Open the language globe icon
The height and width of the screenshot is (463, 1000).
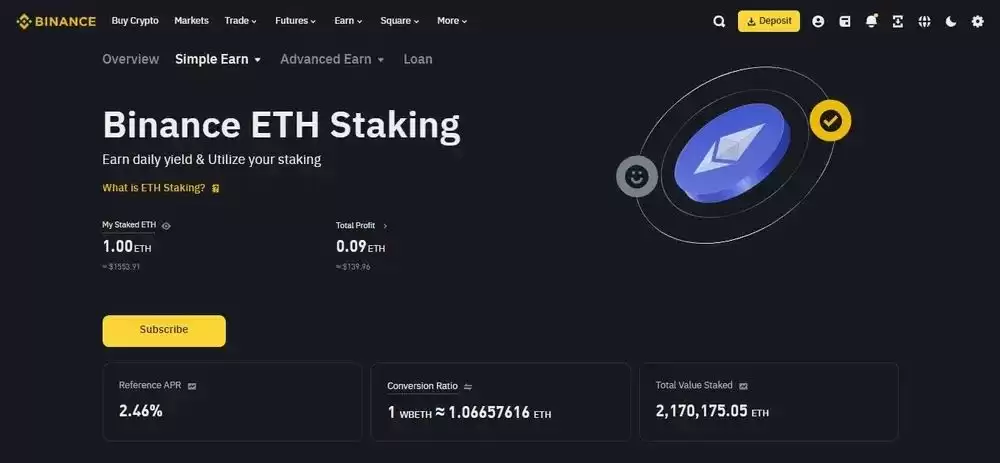[925, 21]
